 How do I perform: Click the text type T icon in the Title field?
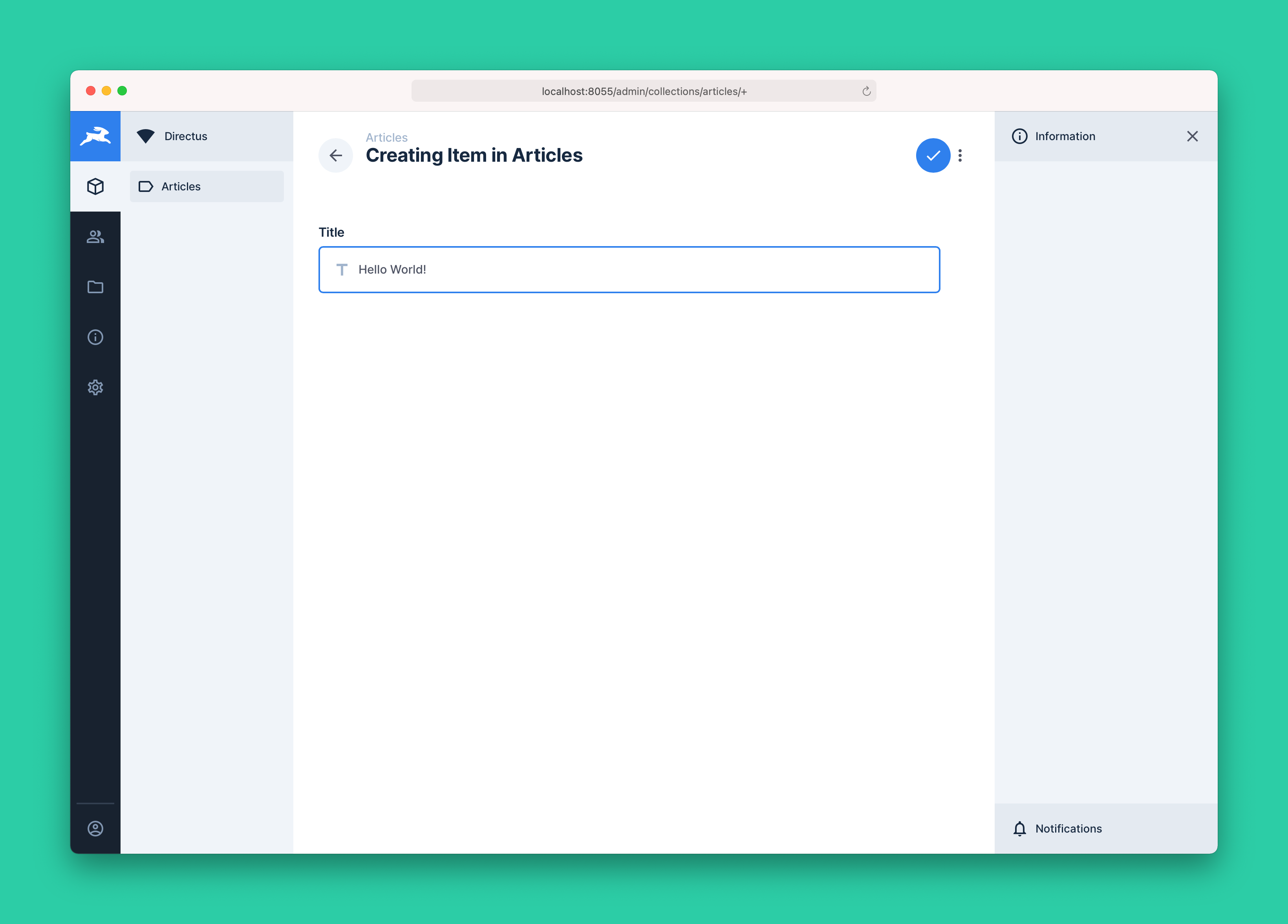tap(342, 270)
